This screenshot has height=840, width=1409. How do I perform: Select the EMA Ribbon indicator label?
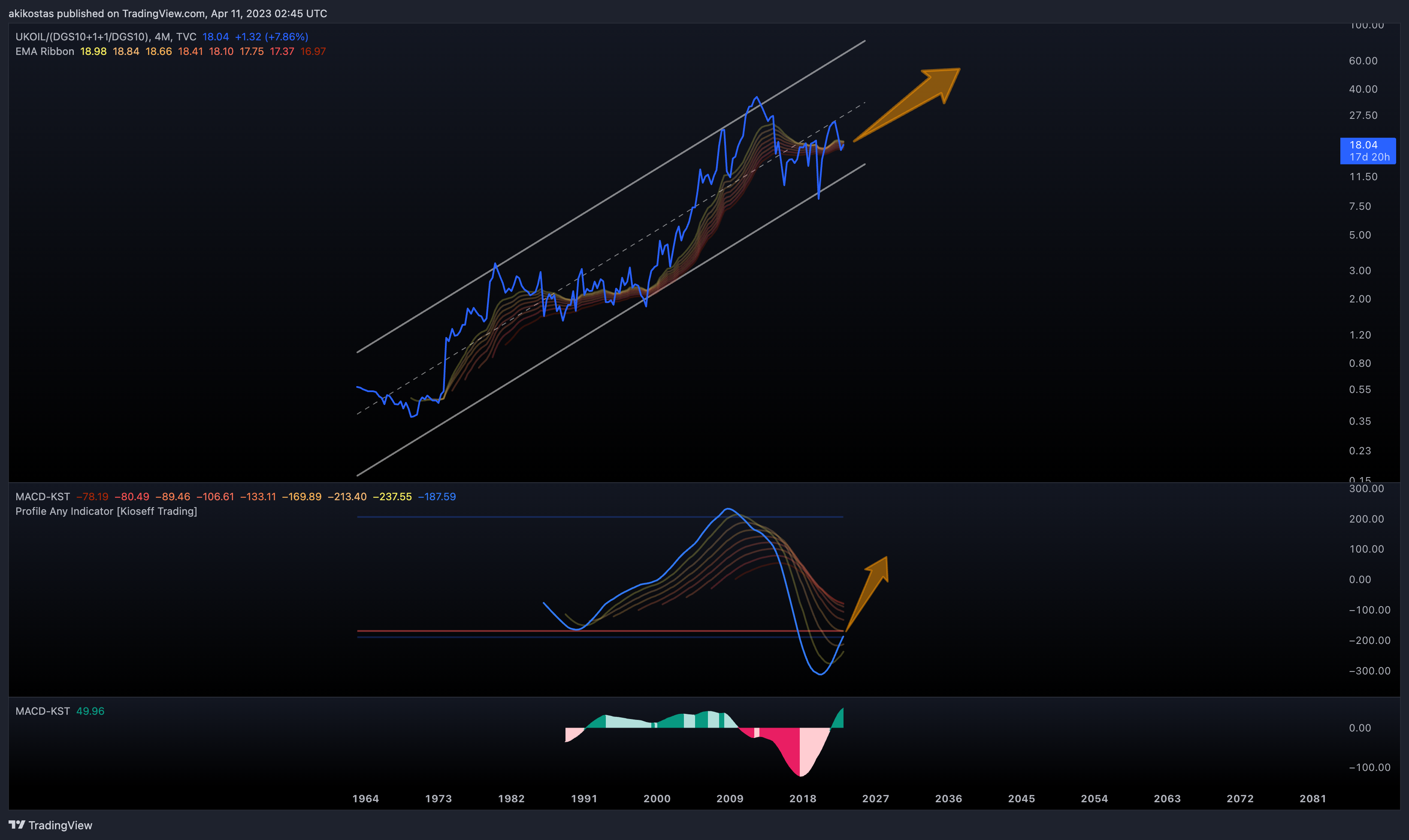(x=45, y=51)
